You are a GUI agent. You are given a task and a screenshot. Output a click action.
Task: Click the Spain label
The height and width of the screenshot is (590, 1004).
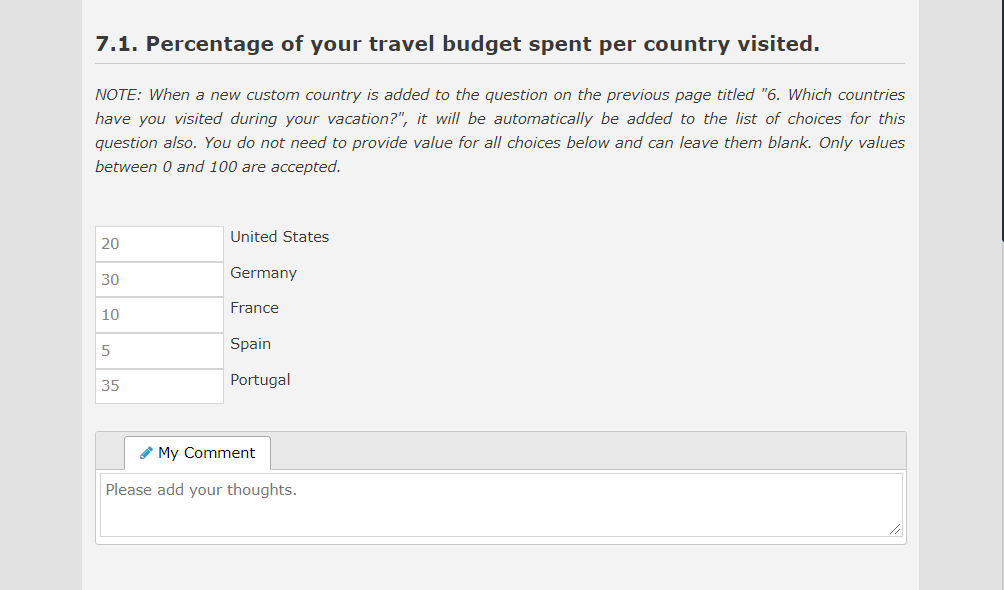click(250, 344)
